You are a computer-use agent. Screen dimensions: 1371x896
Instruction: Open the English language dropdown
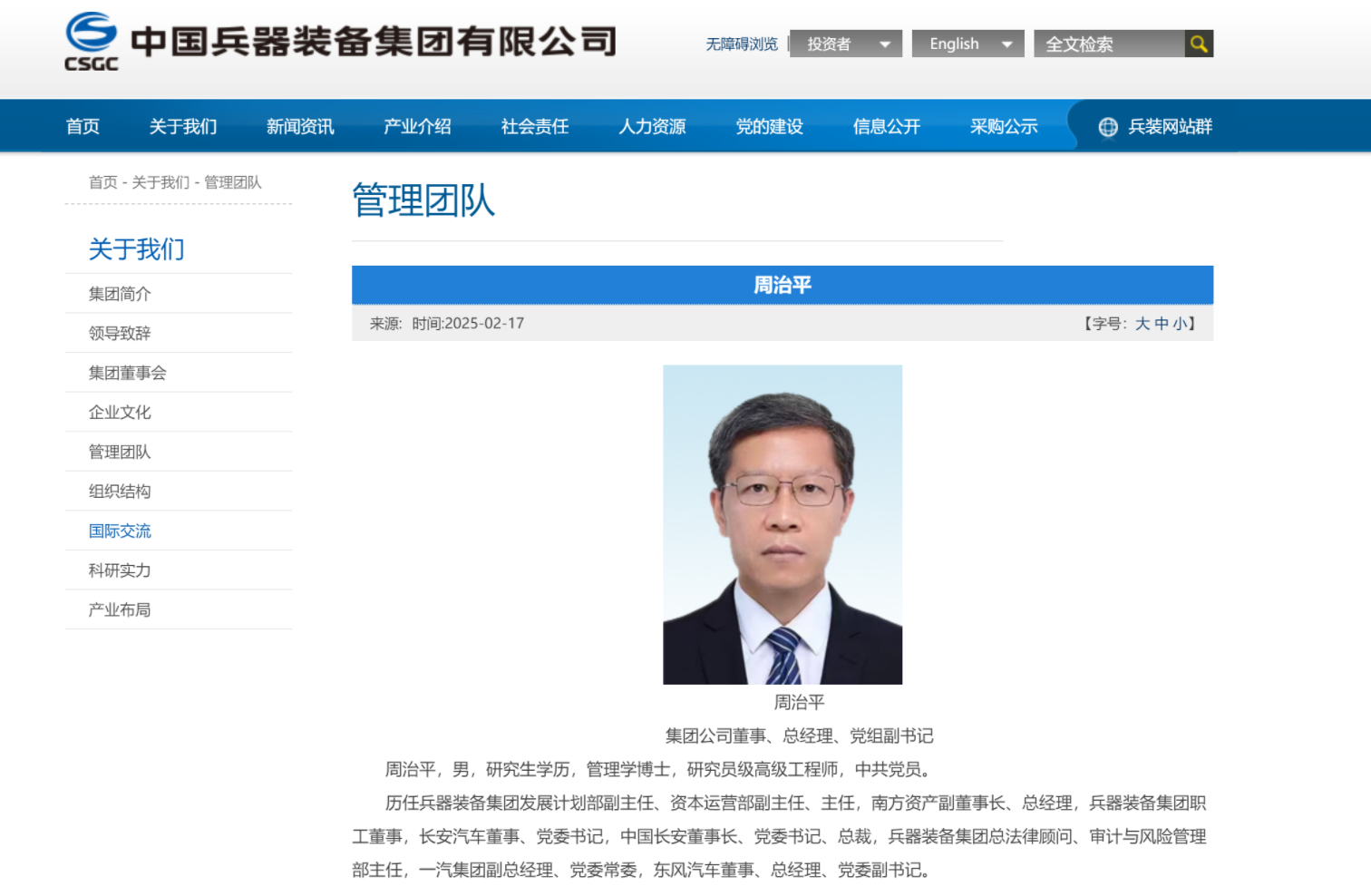coord(967,43)
